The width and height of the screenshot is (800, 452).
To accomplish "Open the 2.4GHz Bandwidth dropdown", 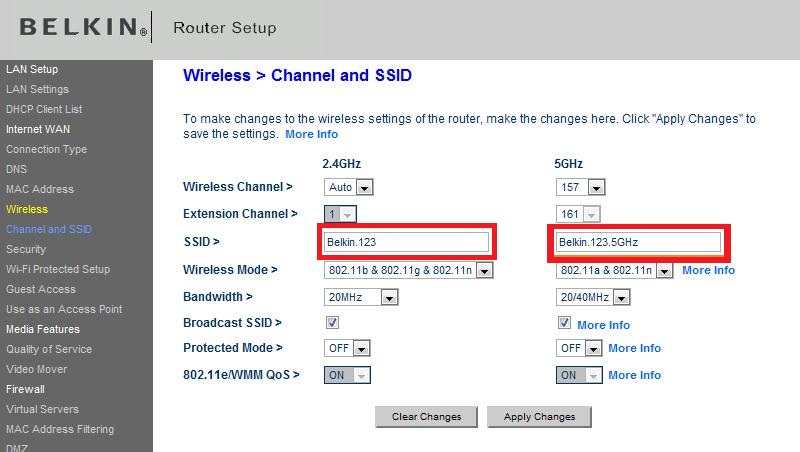I will 362,297.
